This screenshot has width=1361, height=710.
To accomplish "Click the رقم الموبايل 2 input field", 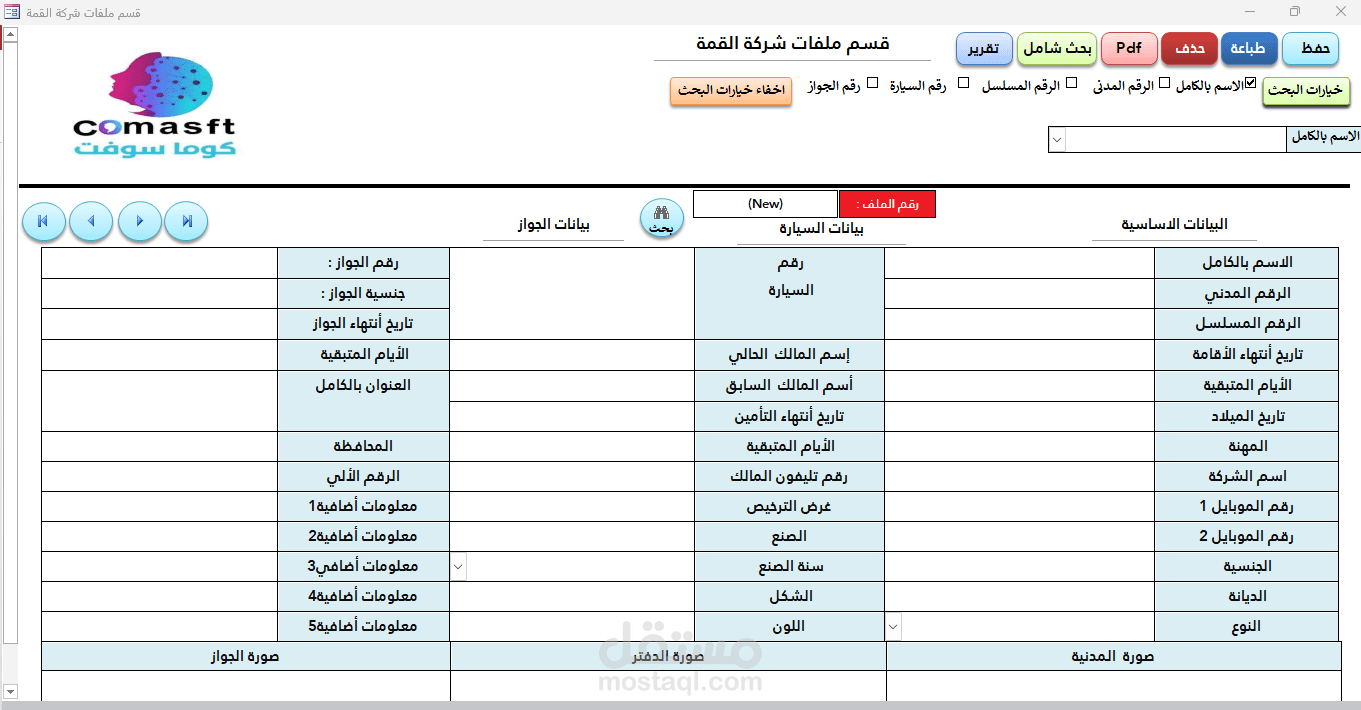I will (x=1019, y=537).
